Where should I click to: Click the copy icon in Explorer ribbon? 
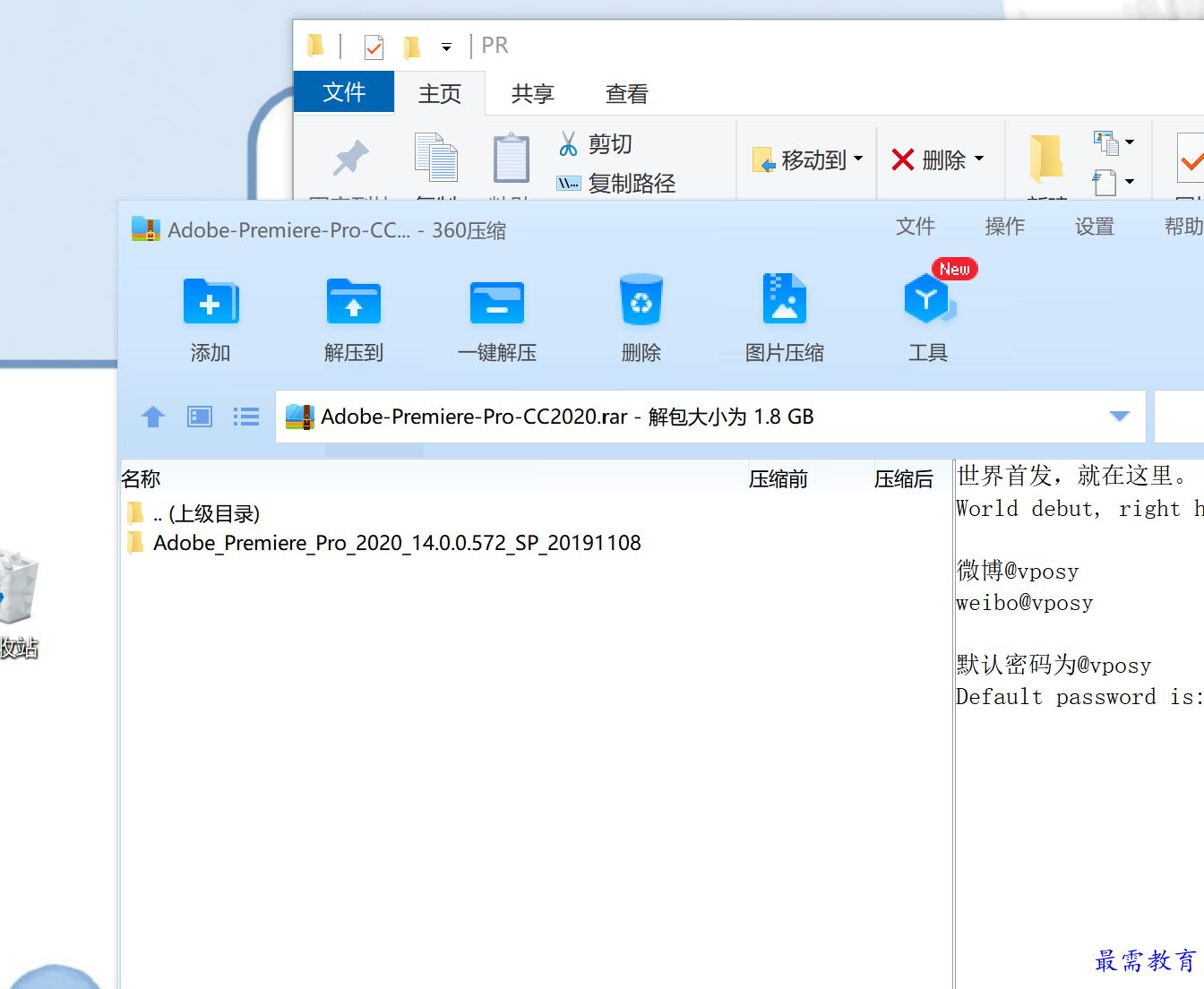[x=436, y=157]
